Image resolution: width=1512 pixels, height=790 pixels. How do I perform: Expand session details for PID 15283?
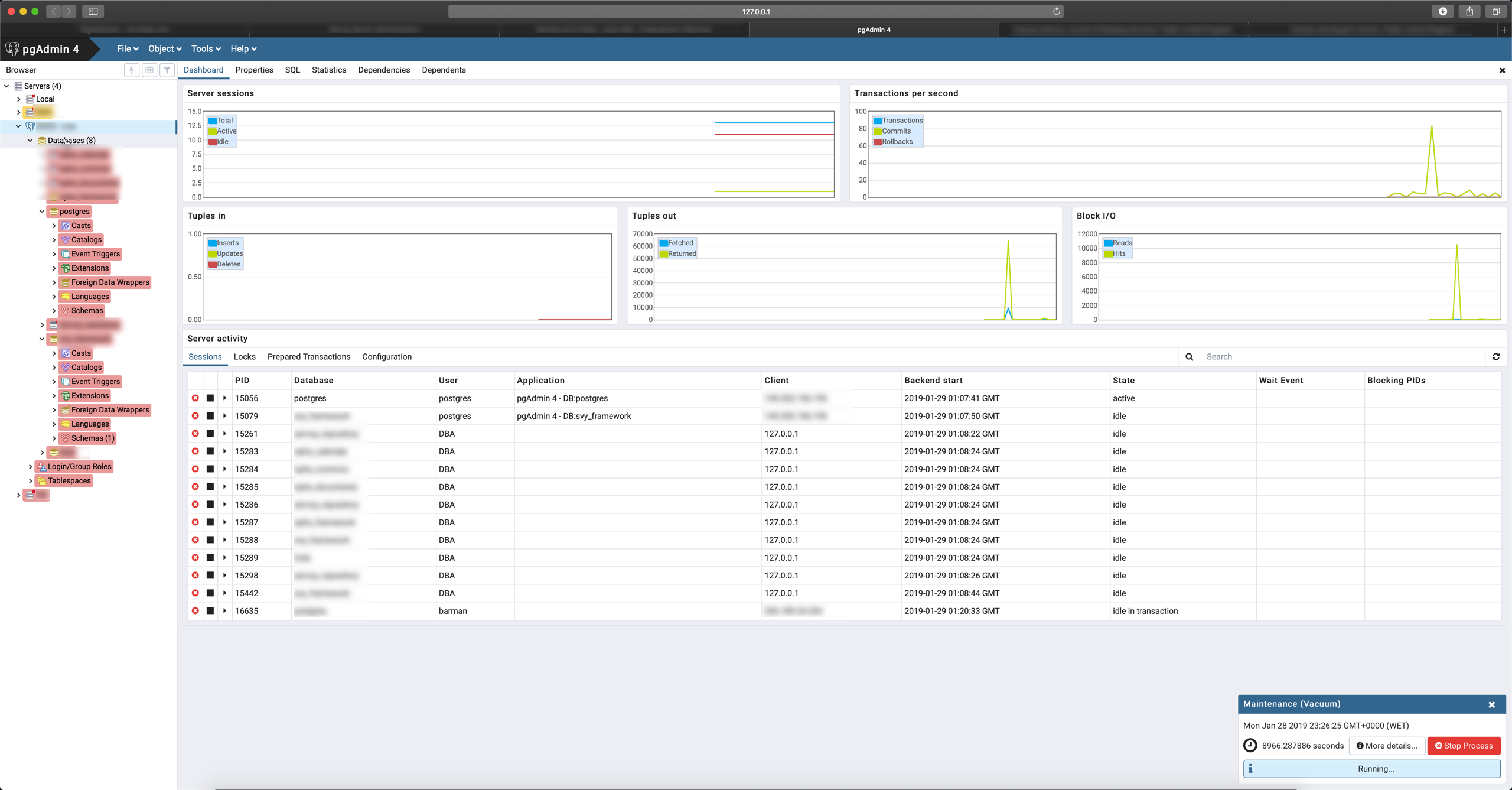pos(225,451)
